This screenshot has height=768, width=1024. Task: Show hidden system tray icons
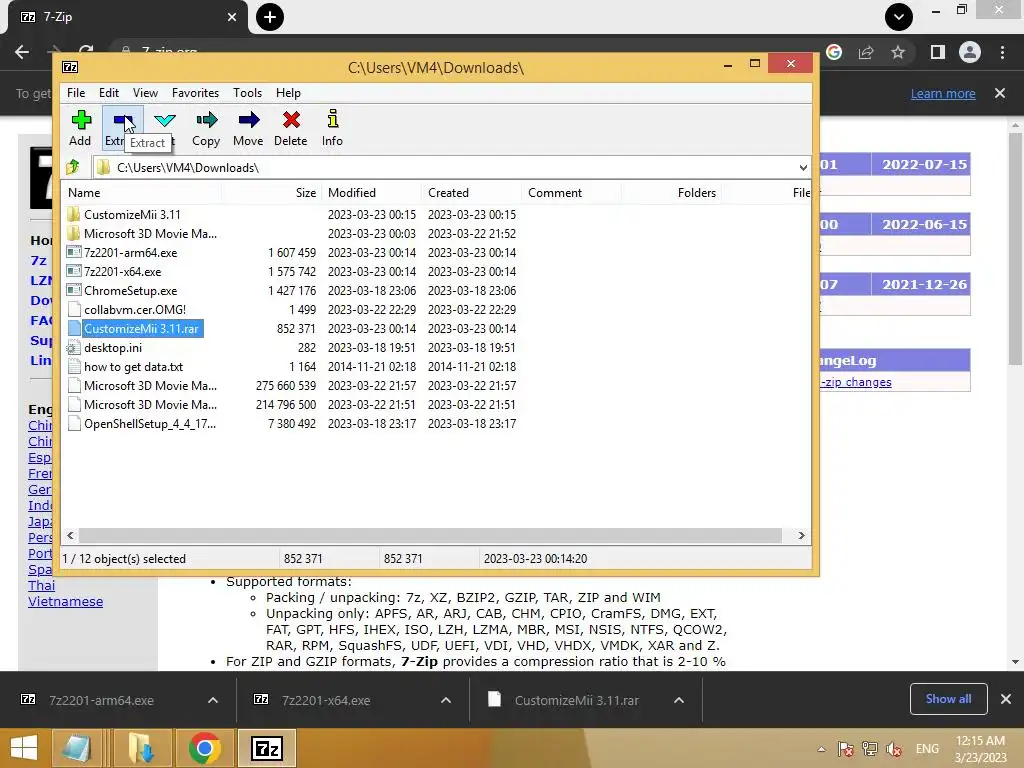coord(822,749)
